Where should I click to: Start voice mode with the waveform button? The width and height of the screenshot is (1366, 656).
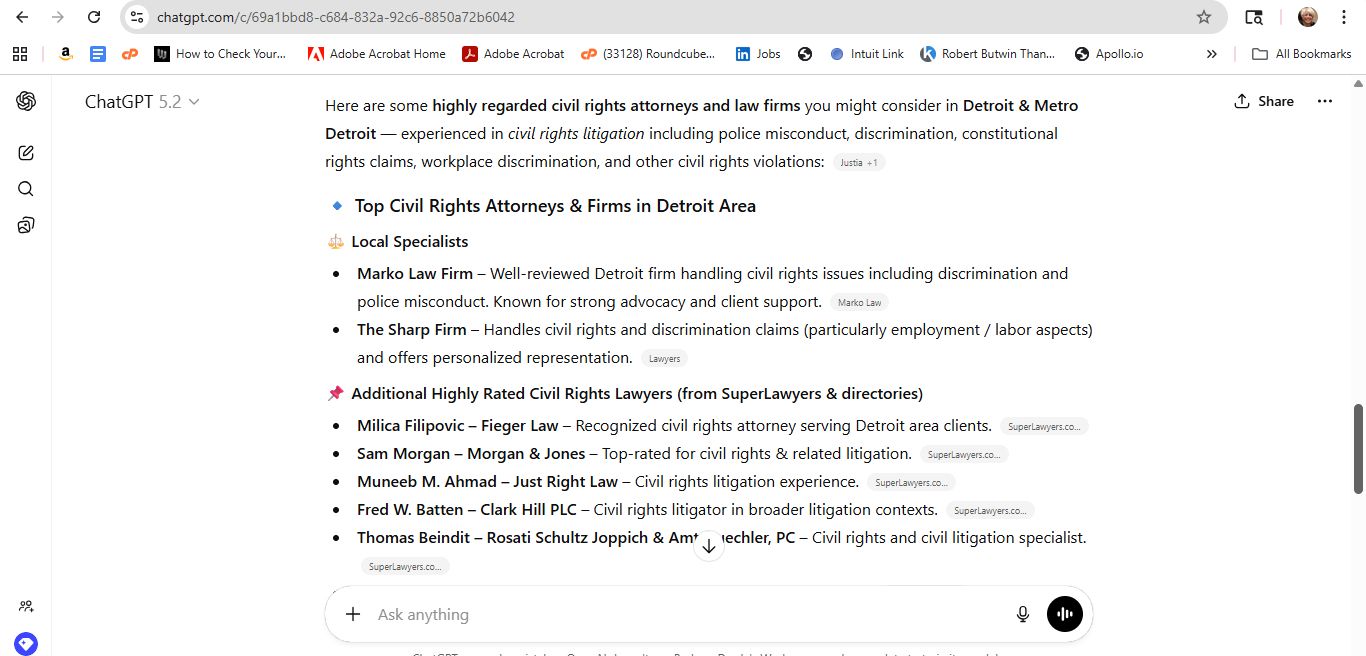click(1065, 614)
